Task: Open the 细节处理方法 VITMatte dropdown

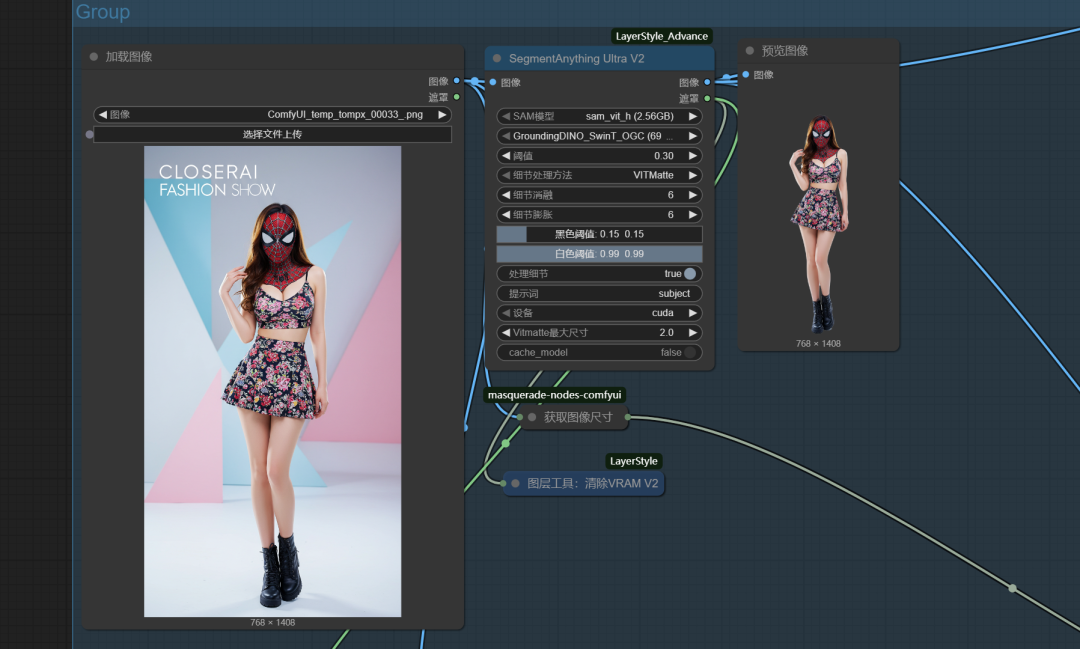Action: 599,175
